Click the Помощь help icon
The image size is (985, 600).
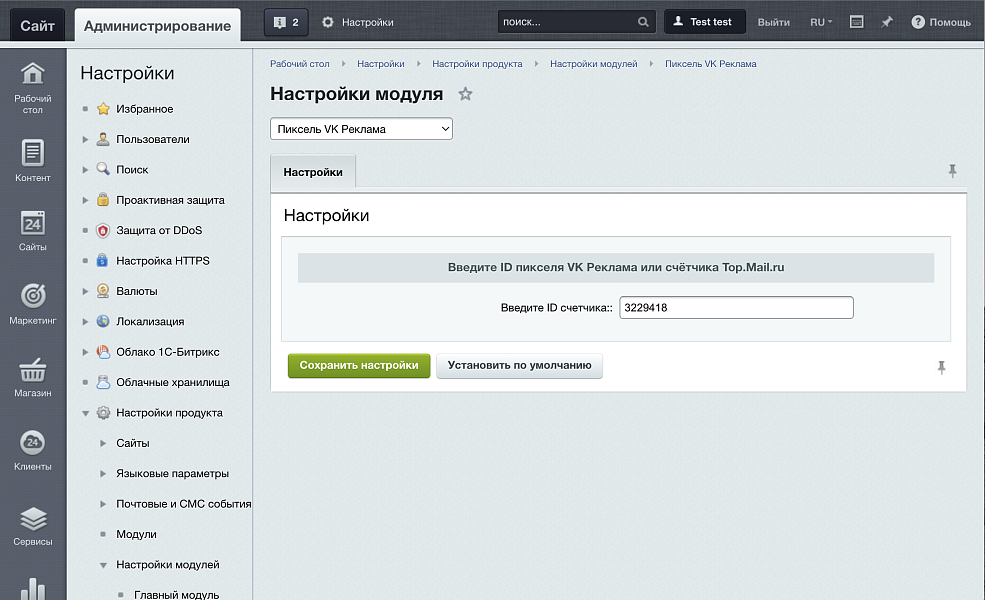pyautogui.click(x=917, y=20)
